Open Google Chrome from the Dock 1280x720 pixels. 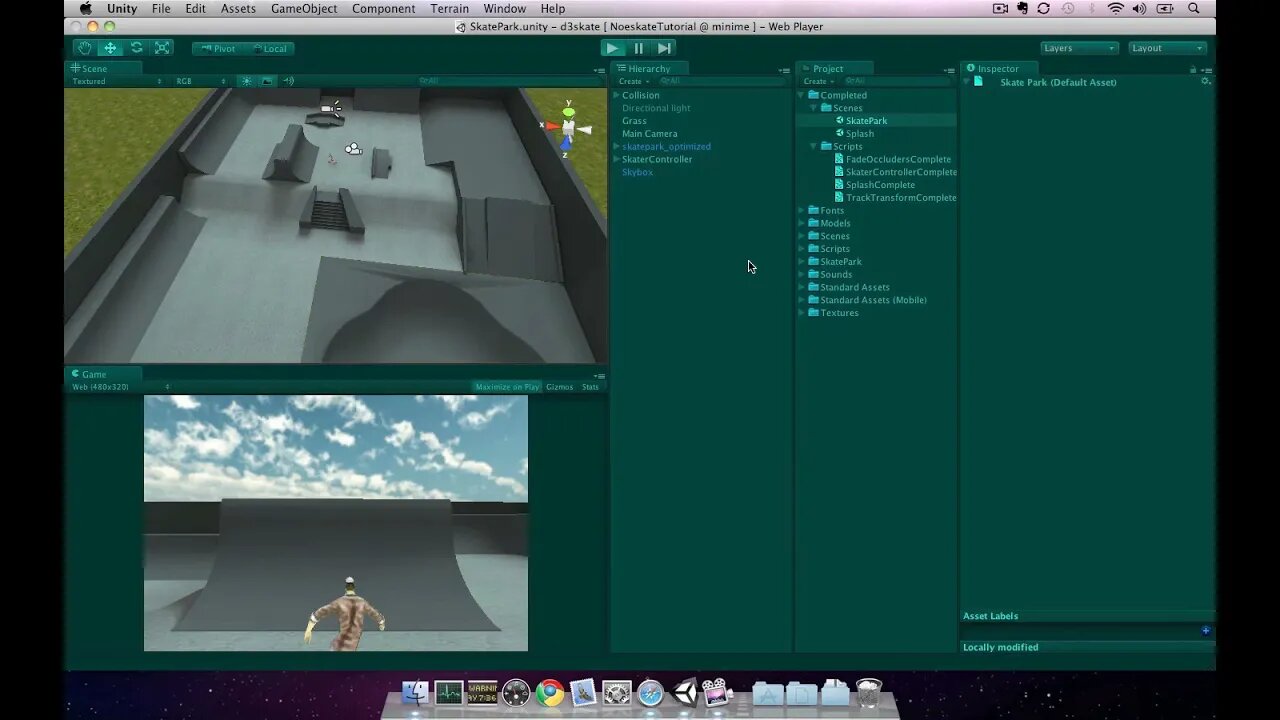coord(550,693)
